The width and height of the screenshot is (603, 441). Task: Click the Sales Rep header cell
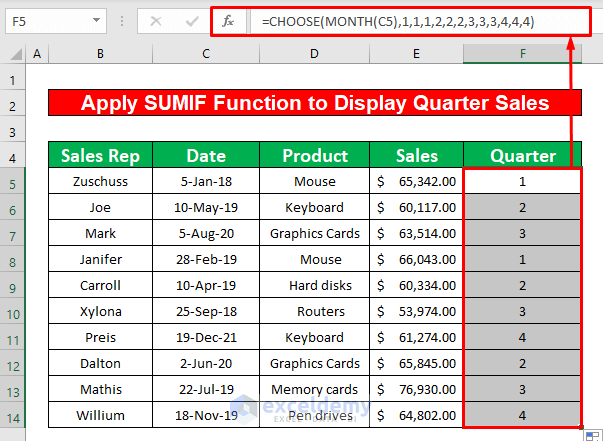click(100, 155)
